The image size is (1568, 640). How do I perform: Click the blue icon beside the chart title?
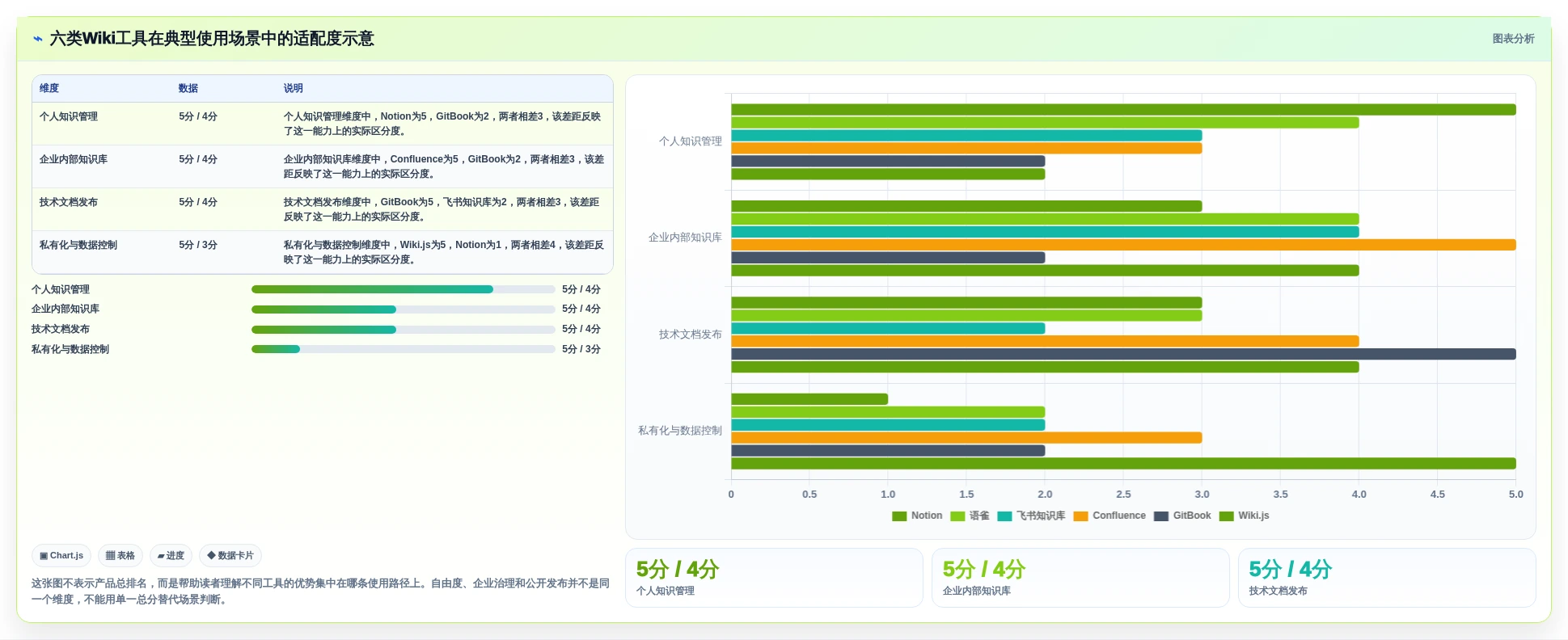pos(37,39)
